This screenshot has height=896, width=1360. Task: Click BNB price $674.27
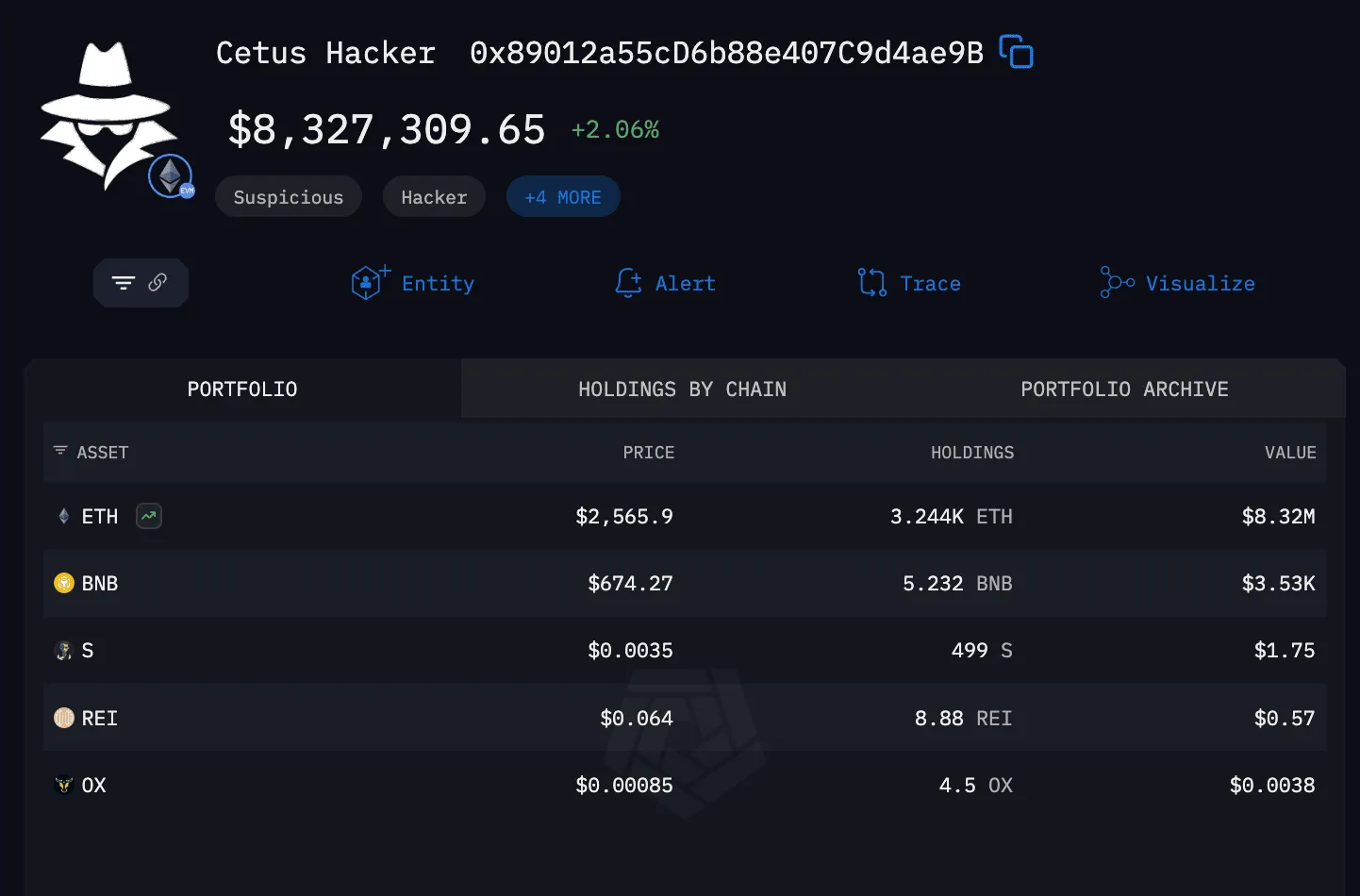[630, 583]
